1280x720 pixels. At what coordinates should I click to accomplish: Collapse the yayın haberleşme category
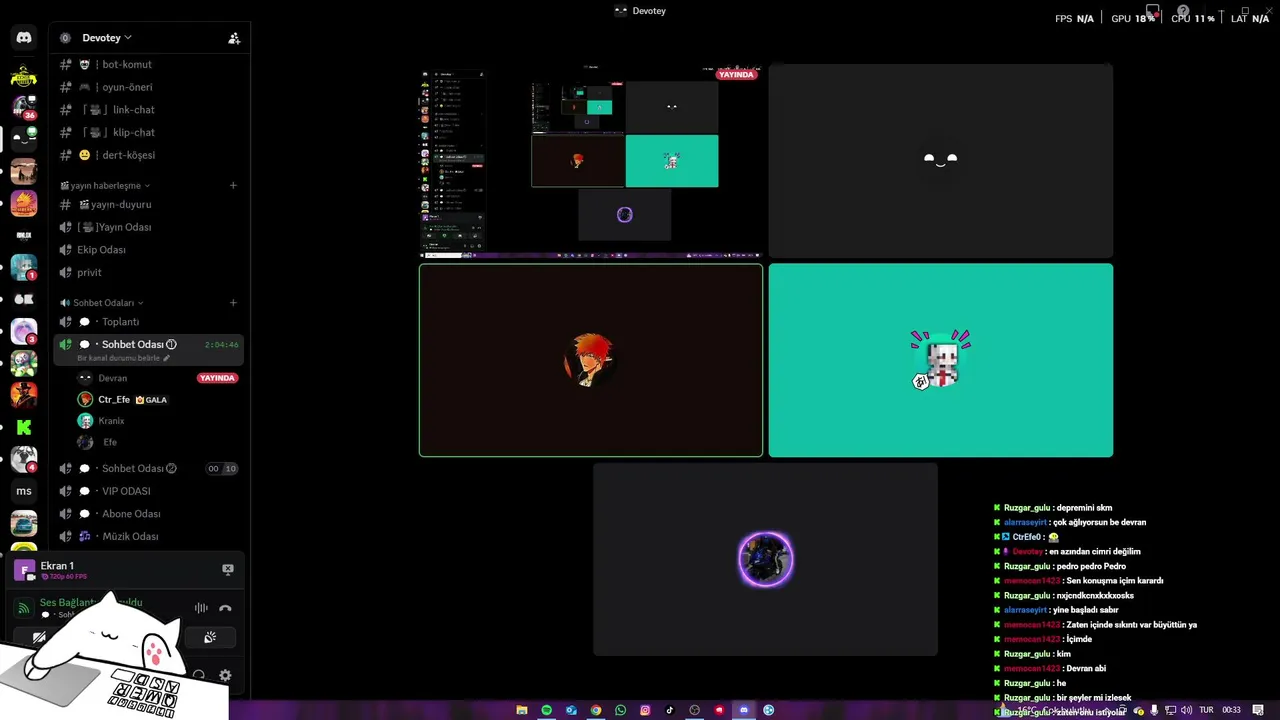(105, 185)
